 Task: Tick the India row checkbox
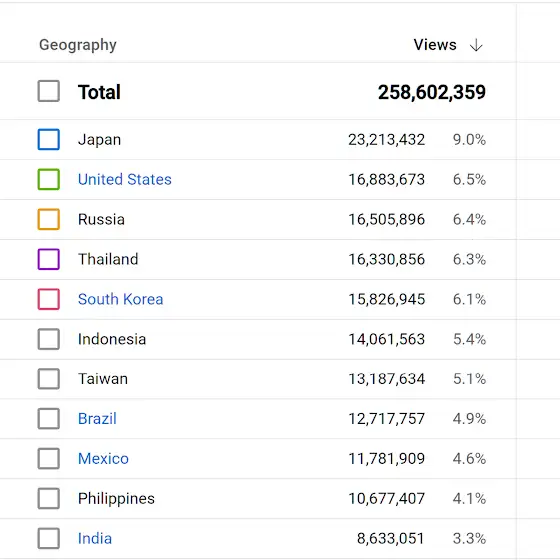[49, 538]
